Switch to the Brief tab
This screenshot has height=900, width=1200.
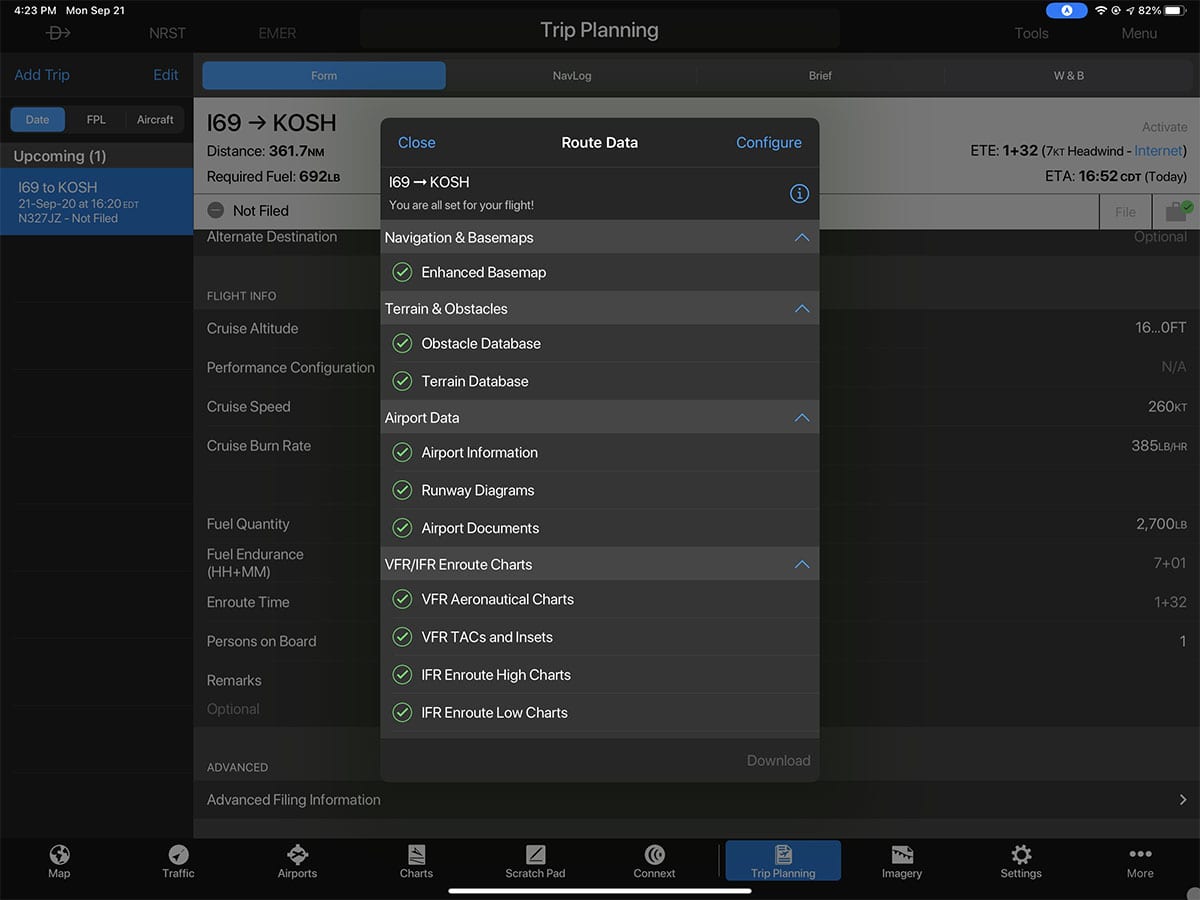pyautogui.click(x=820, y=76)
